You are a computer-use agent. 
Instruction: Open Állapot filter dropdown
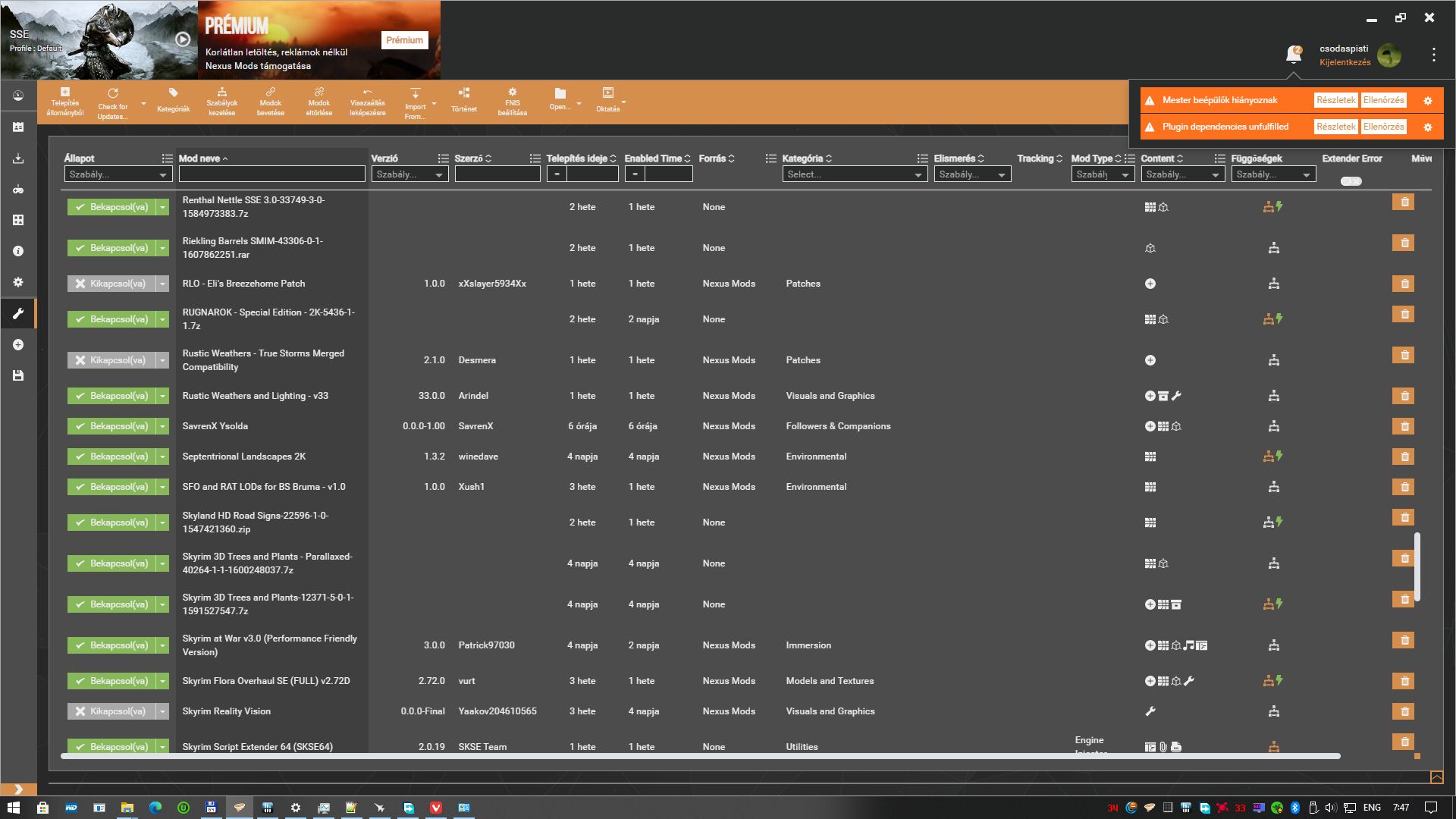tap(118, 174)
